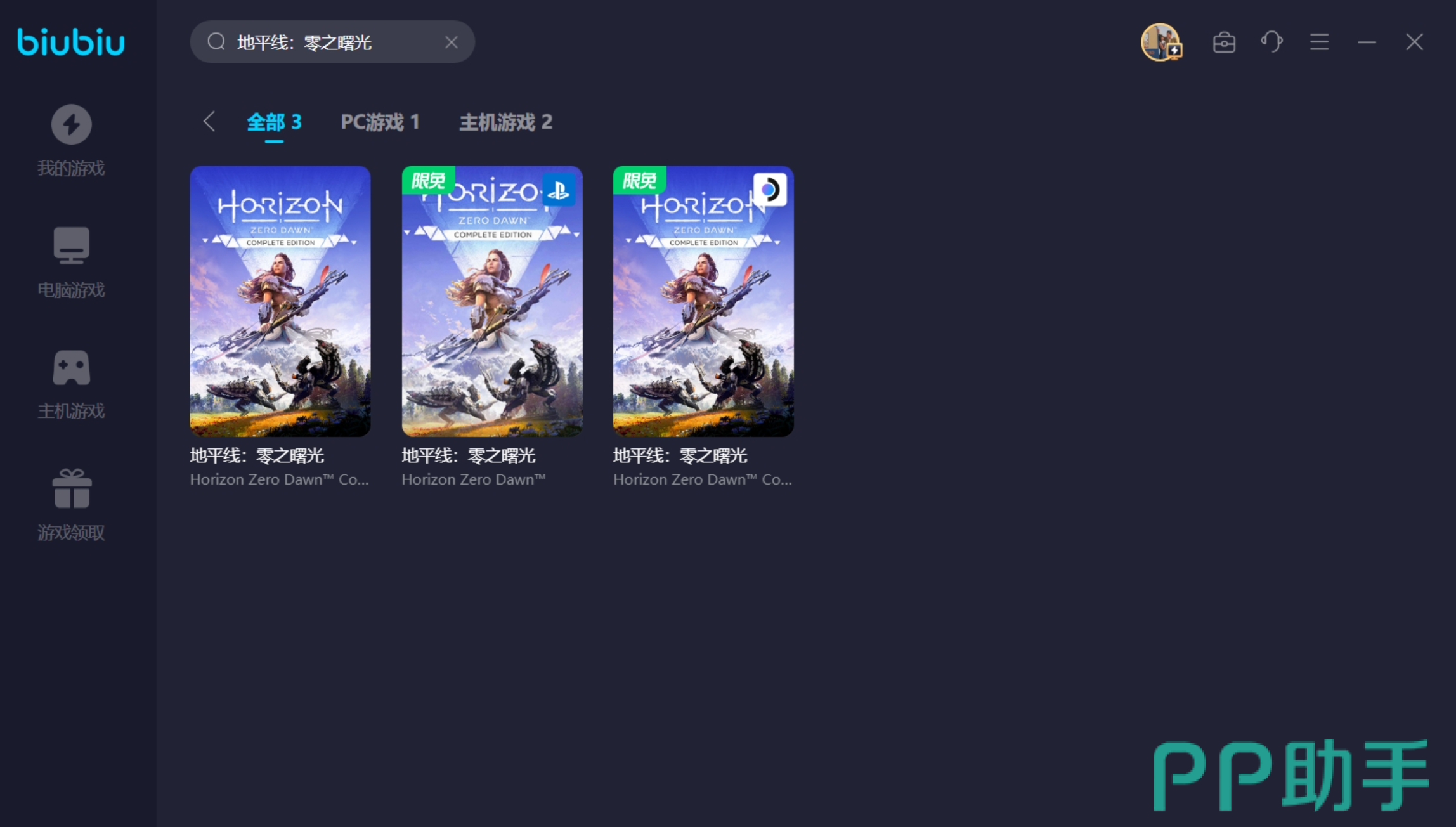
Task: Open the hamburger menu icon
Action: (x=1319, y=42)
